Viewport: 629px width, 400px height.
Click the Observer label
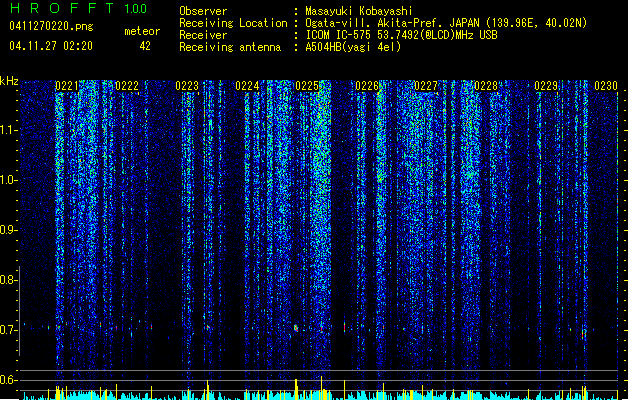coord(203,11)
